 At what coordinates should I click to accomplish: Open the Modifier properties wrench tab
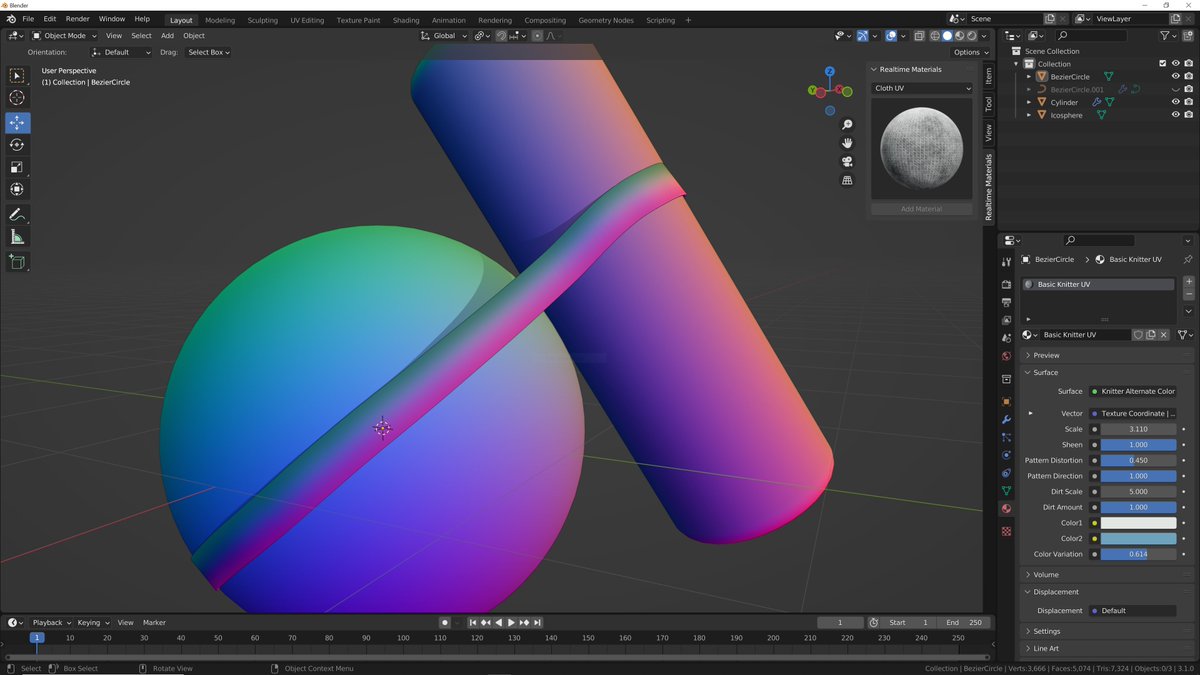click(1006, 419)
